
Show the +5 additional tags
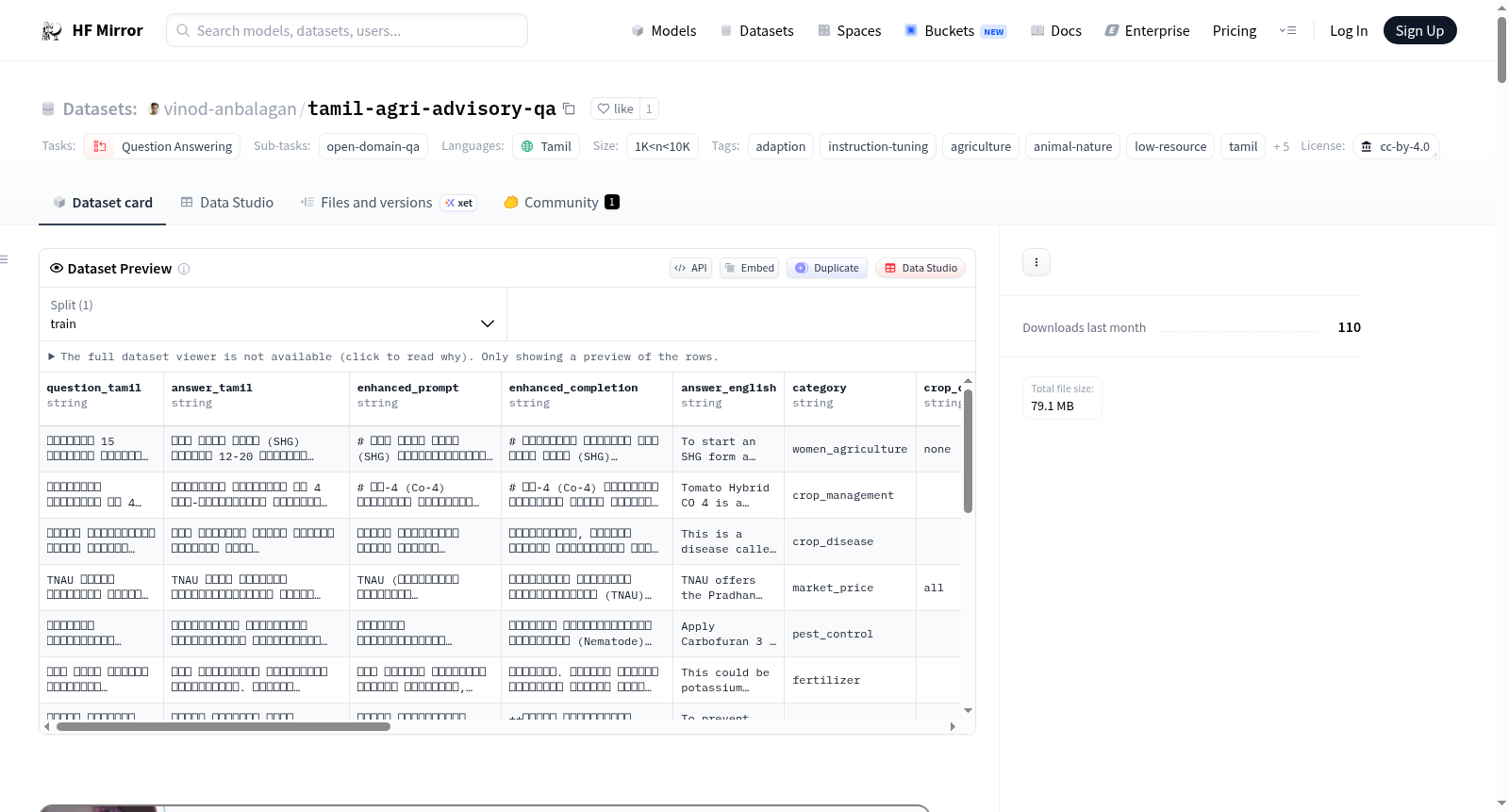coord(1281,146)
